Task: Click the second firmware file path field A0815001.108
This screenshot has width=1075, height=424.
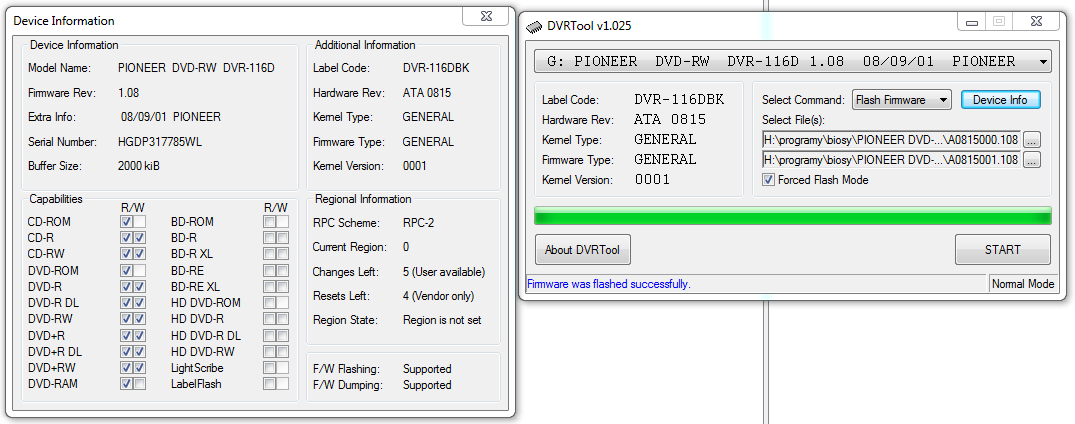Action: tap(891, 160)
